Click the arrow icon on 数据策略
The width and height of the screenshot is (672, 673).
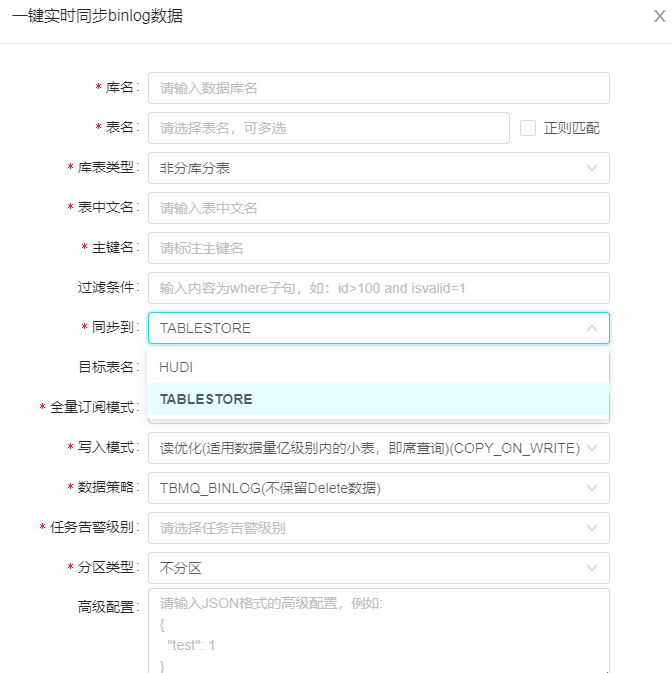(x=592, y=488)
